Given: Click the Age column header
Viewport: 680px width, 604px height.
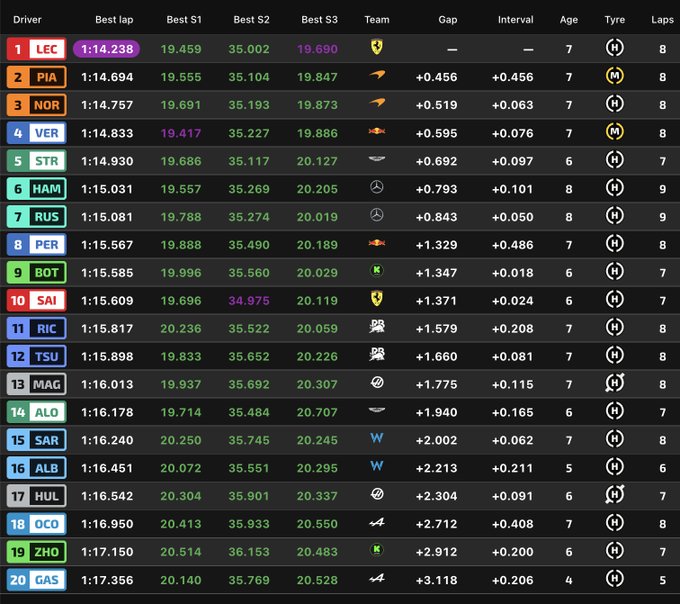Looking at the screenshot, I should [569, 20].
